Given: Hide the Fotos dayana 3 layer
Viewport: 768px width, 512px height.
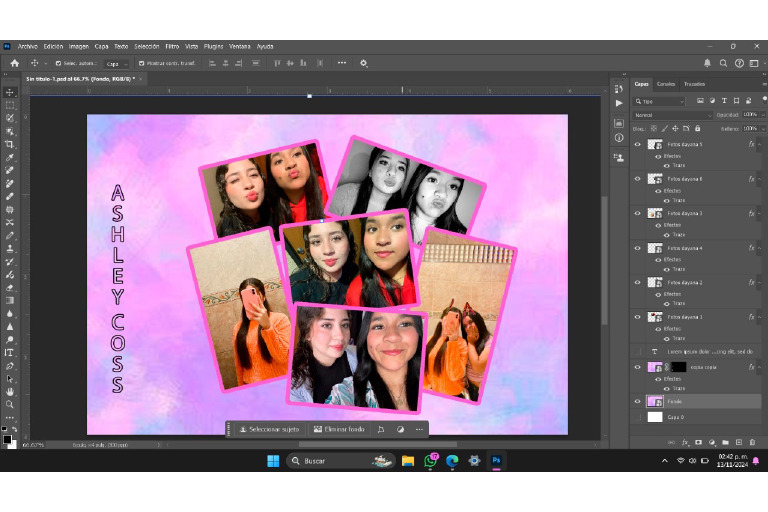Looking at the screenshot, I should tap(637, 213).
